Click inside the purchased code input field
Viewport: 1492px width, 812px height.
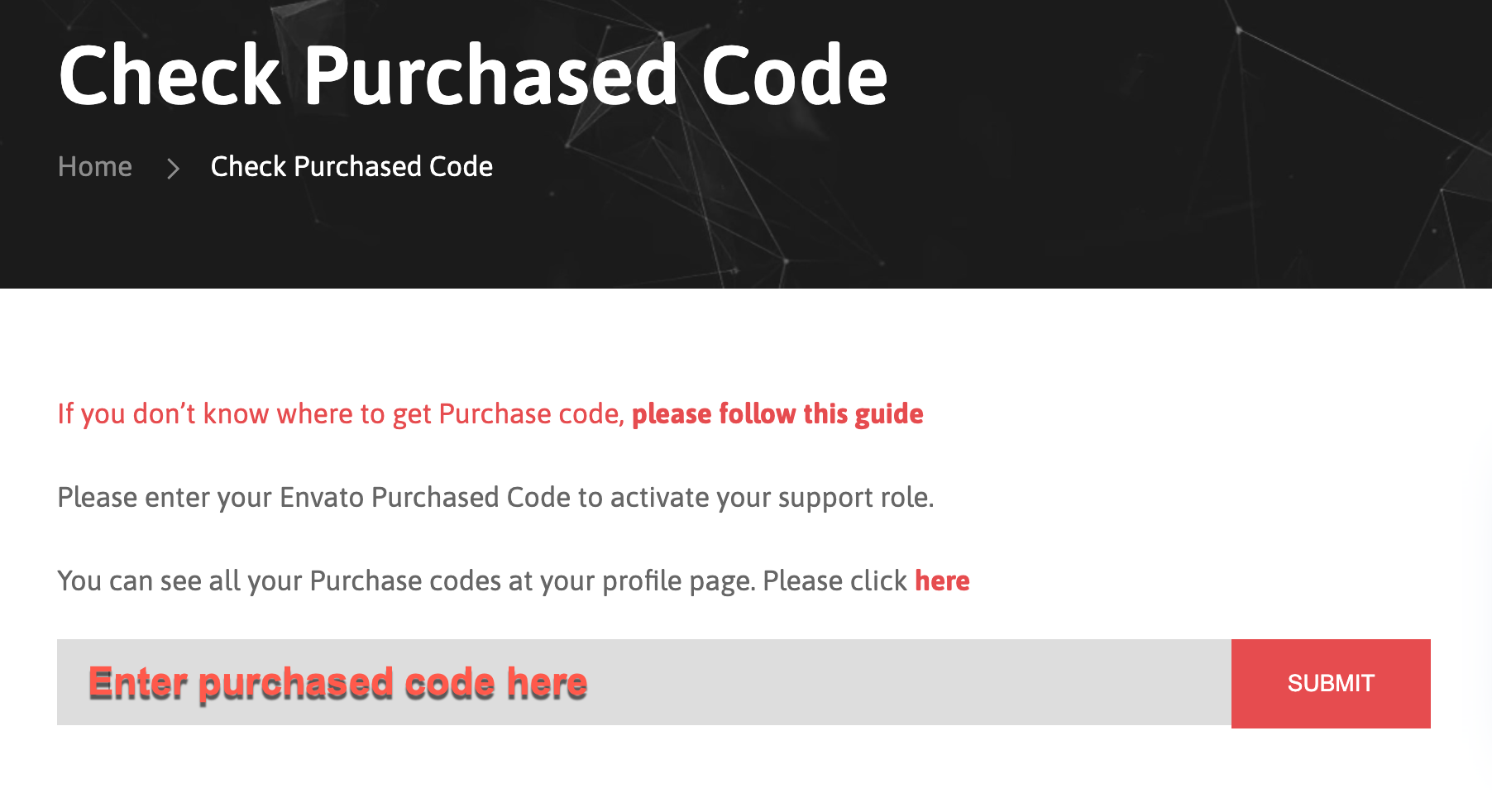click(579, 682)
